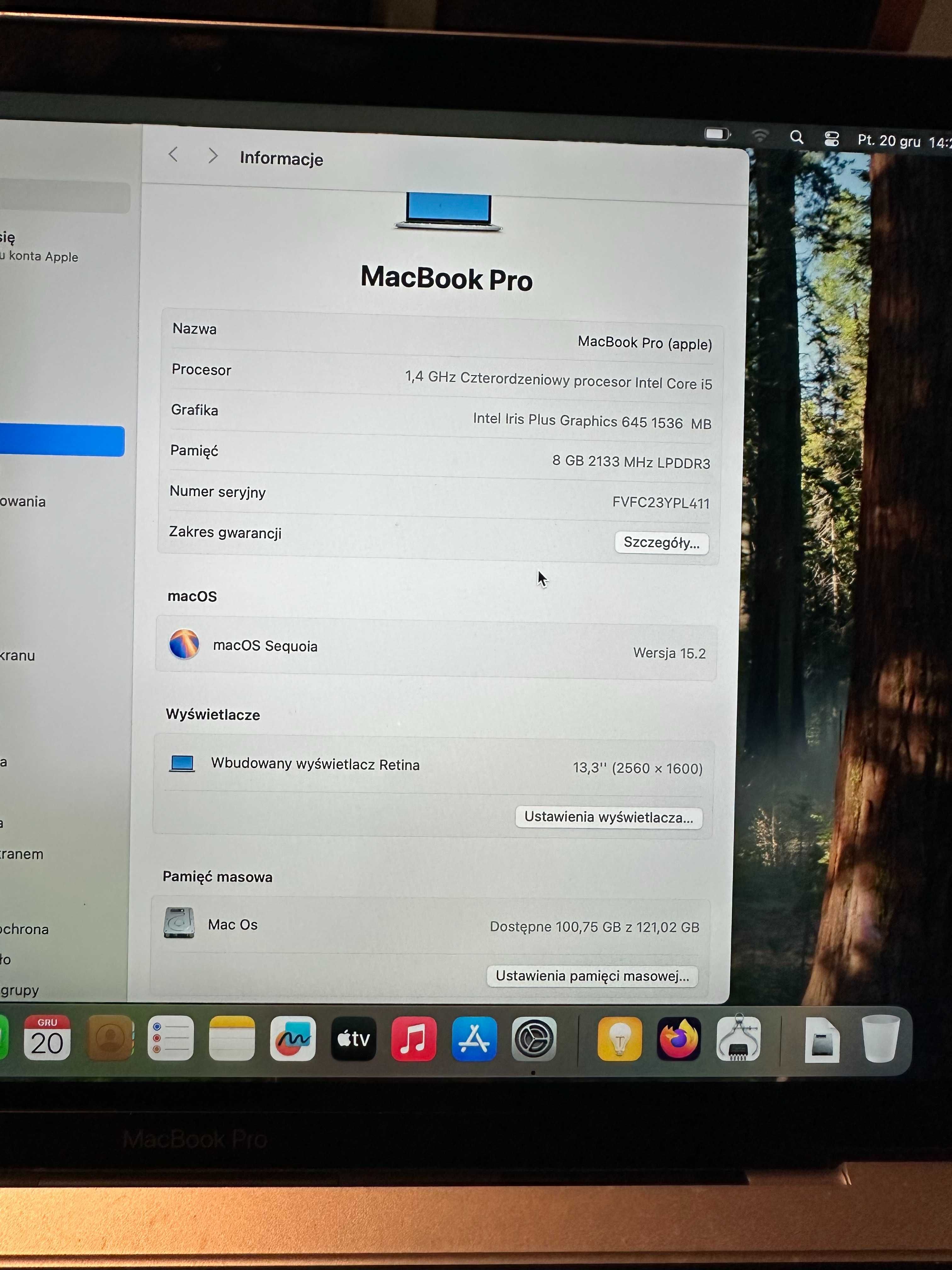Open the lightbulb Tips app in Dock
The image size is (952, 1270).
tap(620, 1038)
